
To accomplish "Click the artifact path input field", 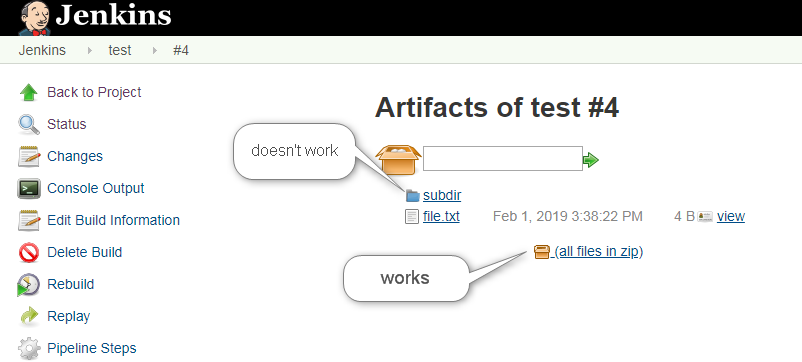I will [502, 159].
